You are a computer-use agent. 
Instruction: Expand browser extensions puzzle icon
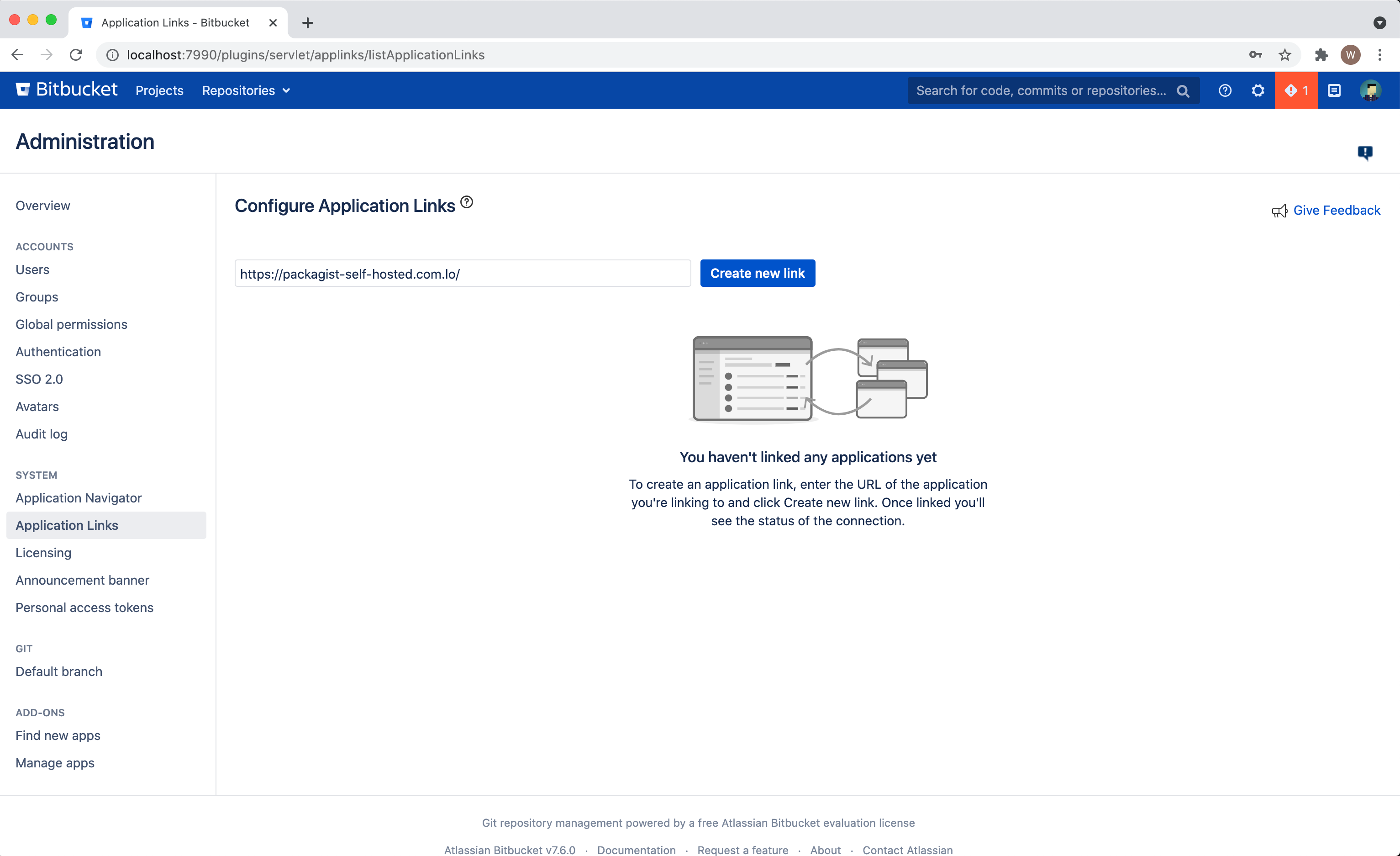(1320, 55)
